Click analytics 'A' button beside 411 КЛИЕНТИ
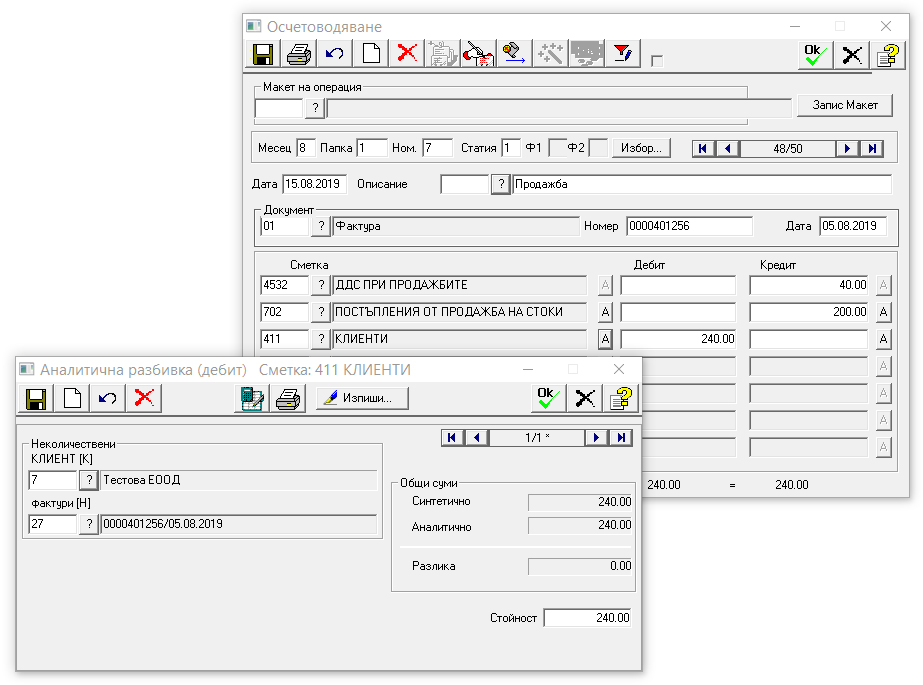 604,339
